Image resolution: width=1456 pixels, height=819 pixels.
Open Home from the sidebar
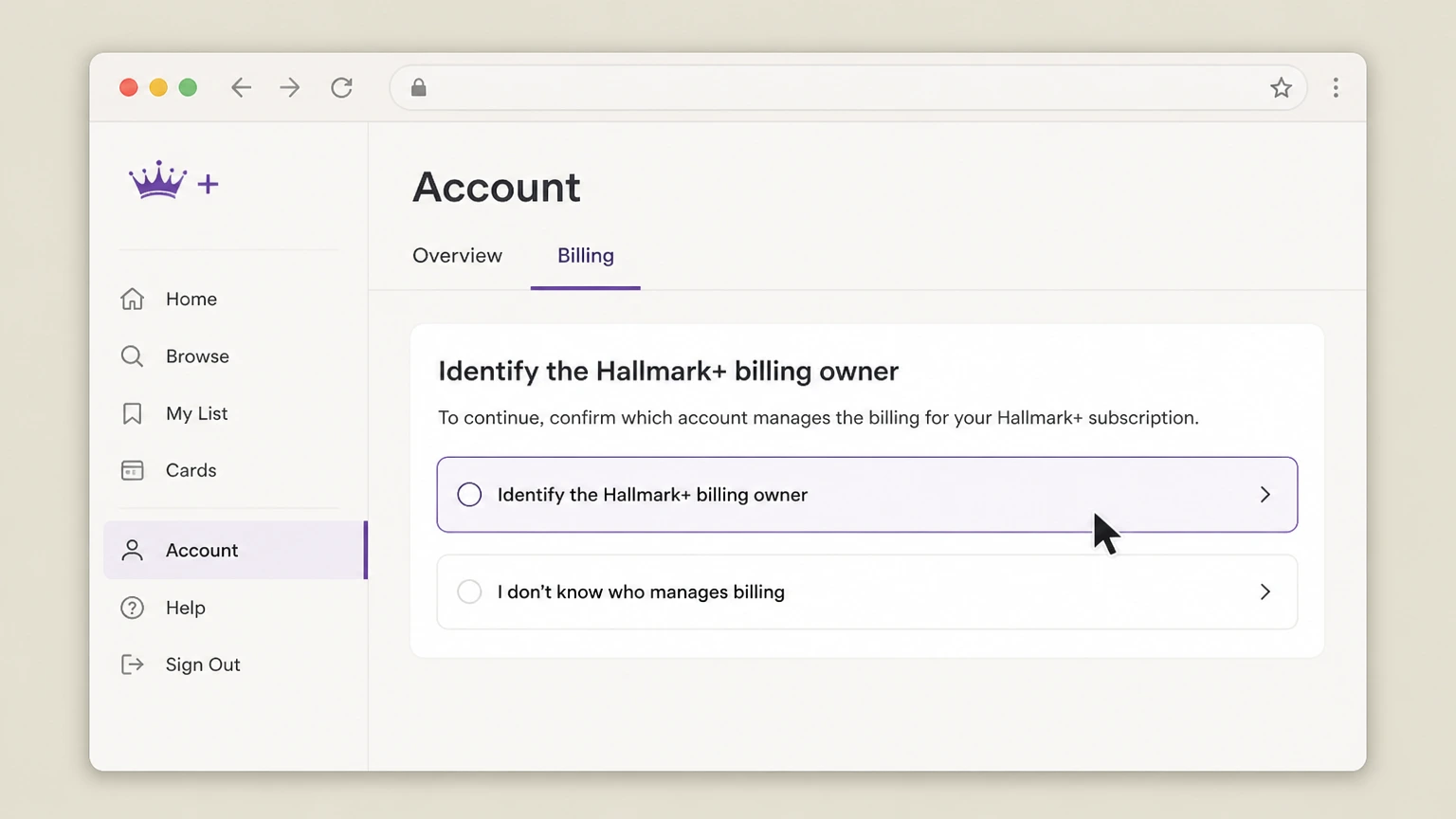[191, 299]
